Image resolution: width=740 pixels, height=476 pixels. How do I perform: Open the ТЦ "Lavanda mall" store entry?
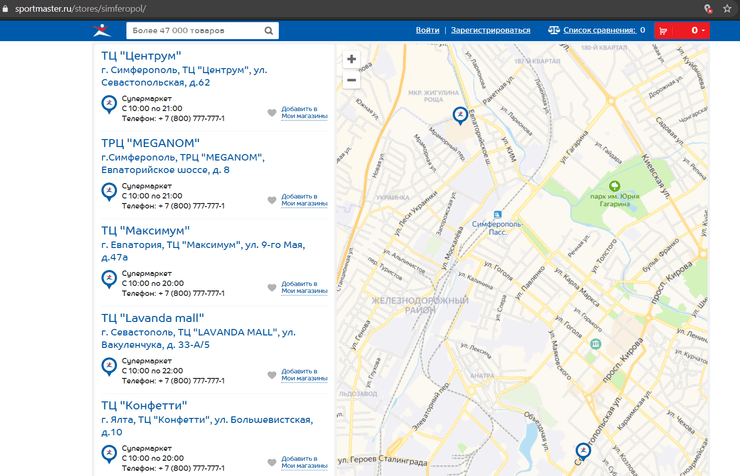point(152,318)
